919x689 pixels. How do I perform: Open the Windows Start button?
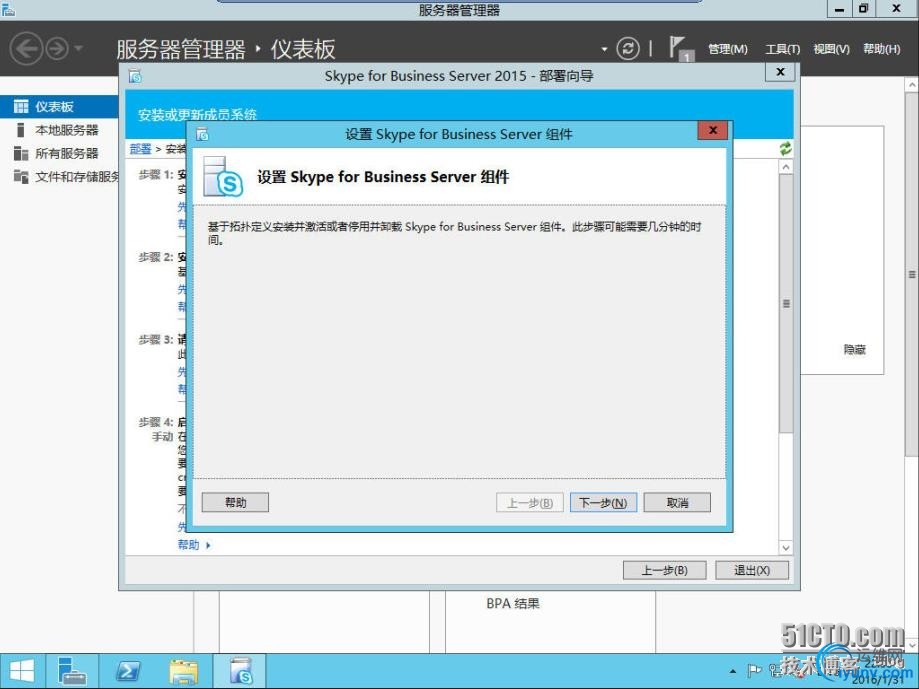pyautogui.click(x=22, y=671)
